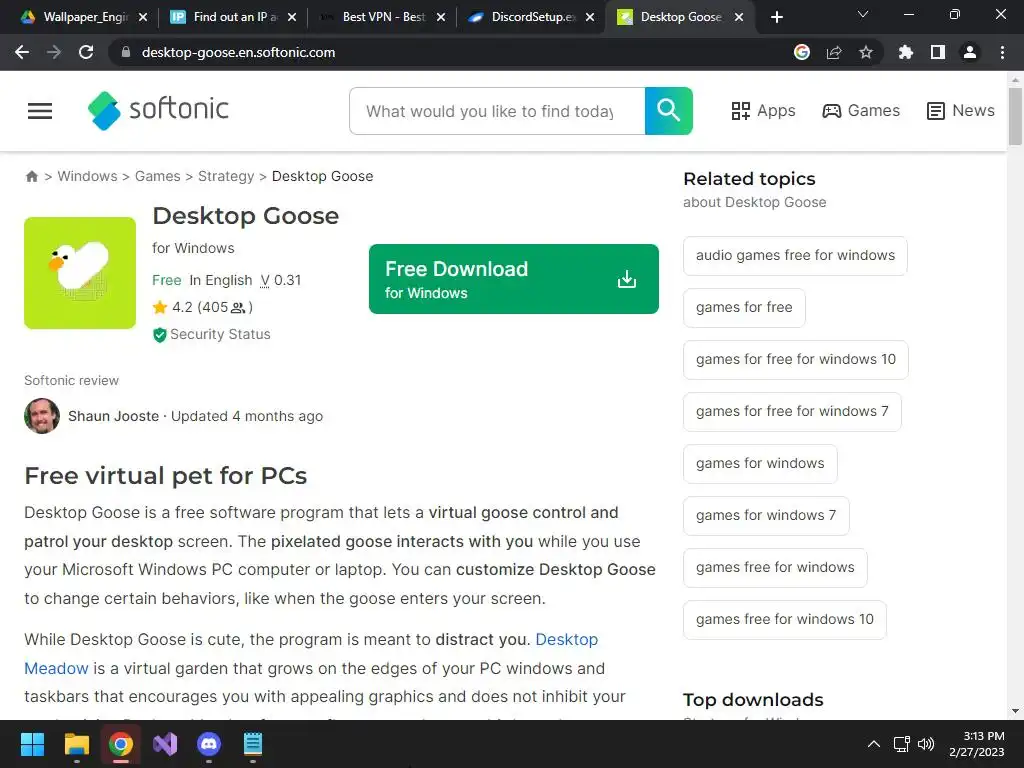Select 'games for windows' topic
The width and height of the screenshot is (1024, 768).
(760, 464)
